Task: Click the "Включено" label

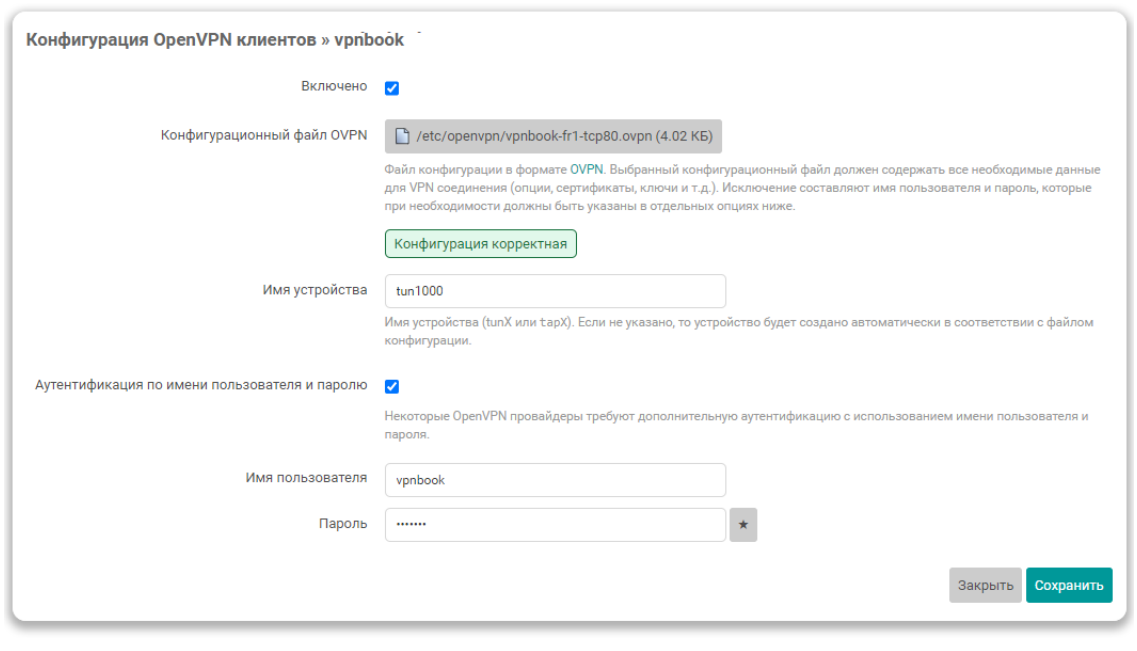Action: coord(334,87)
